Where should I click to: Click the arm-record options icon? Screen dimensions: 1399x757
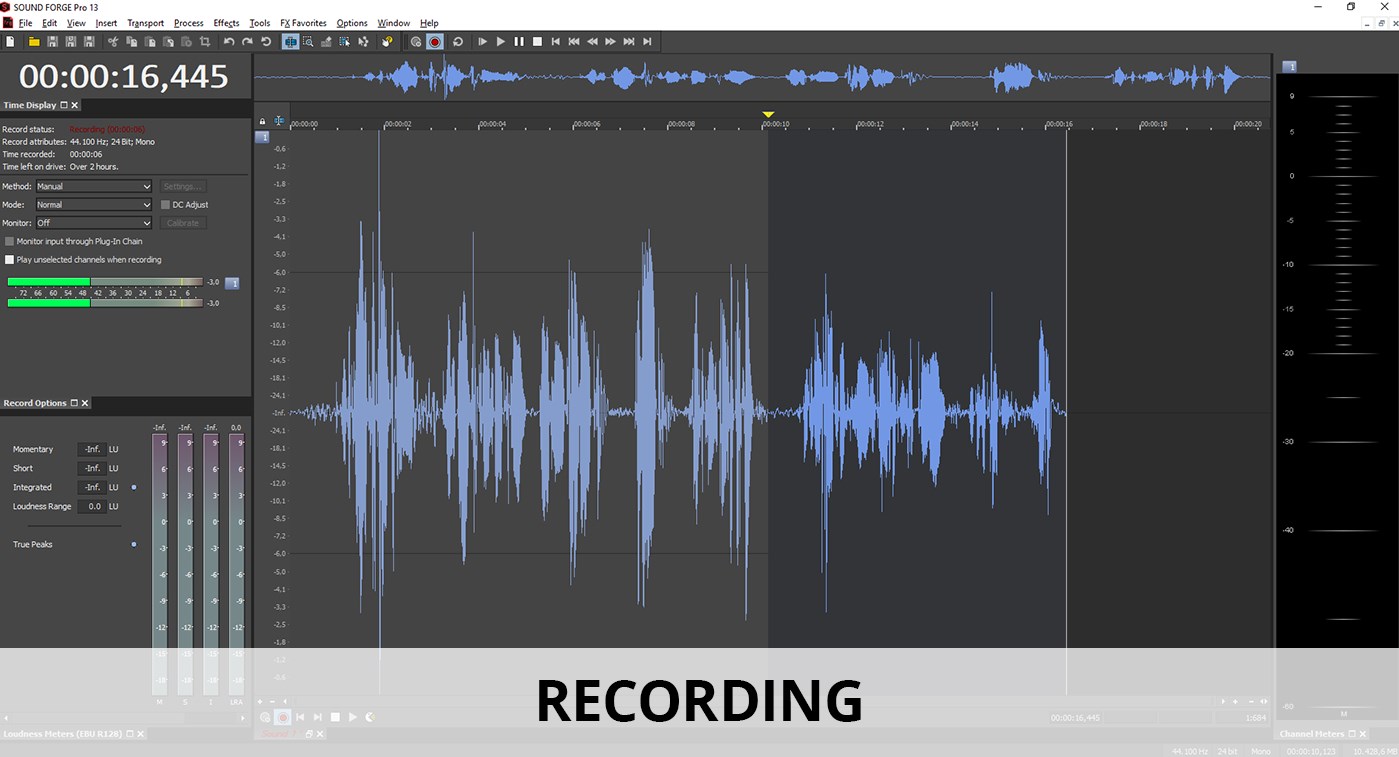416,41
